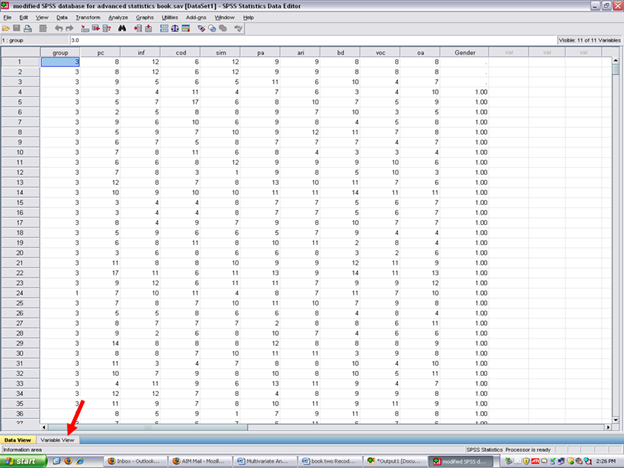
Task: Open the Graphs menu
Action: point(145,17)
